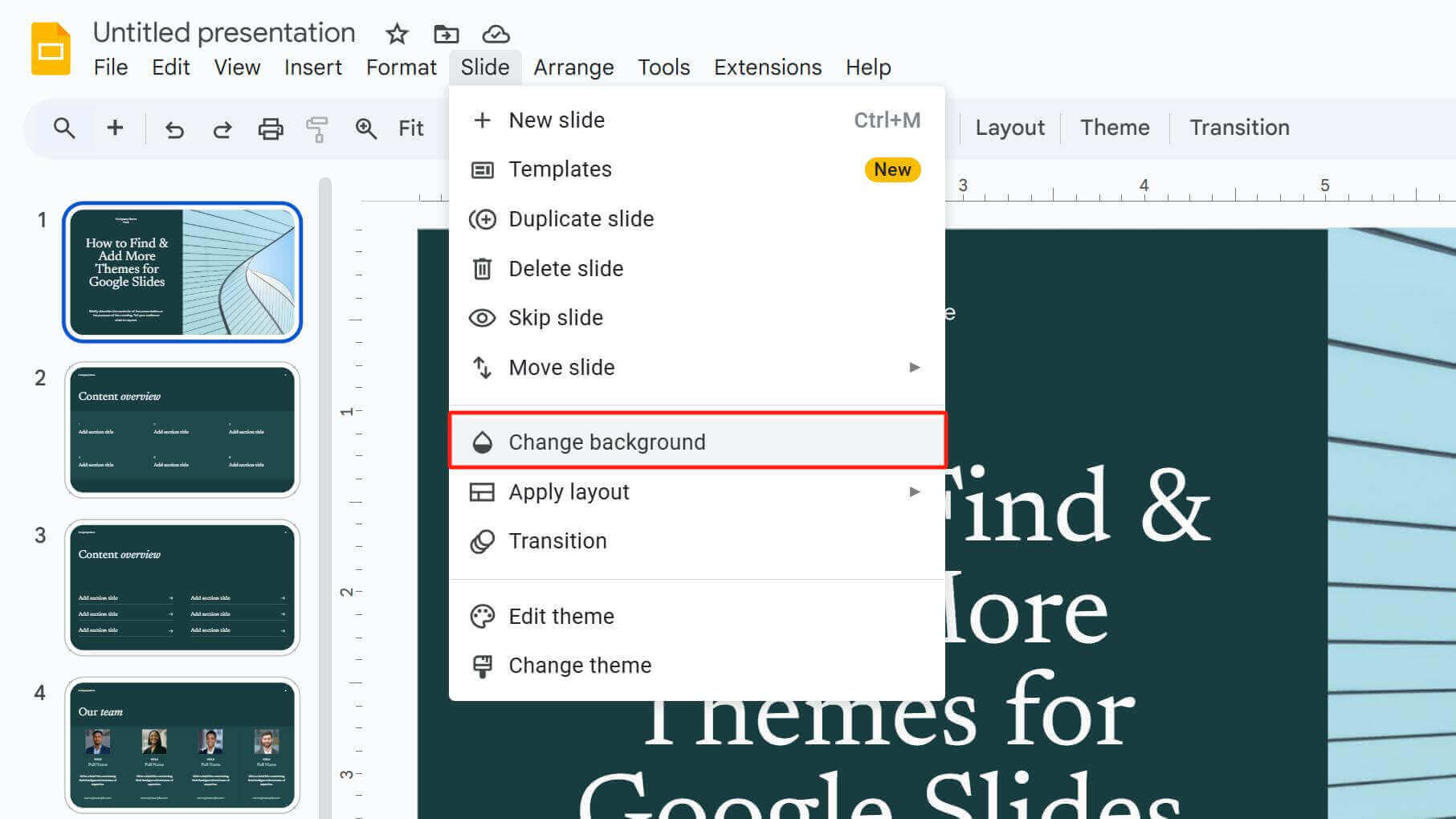Select Edit theme menu entry
This screenshot has width=1456, height=819.
tap(696, 617)
